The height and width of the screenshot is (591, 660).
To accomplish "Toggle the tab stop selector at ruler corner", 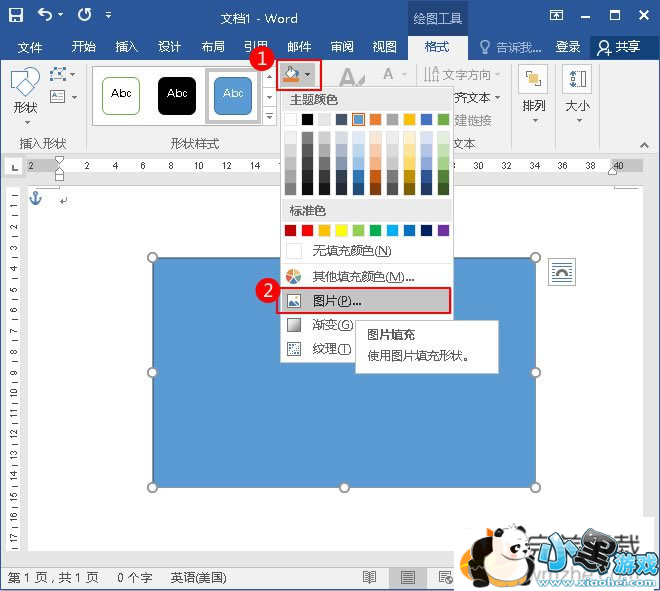I will coord(14,166).
